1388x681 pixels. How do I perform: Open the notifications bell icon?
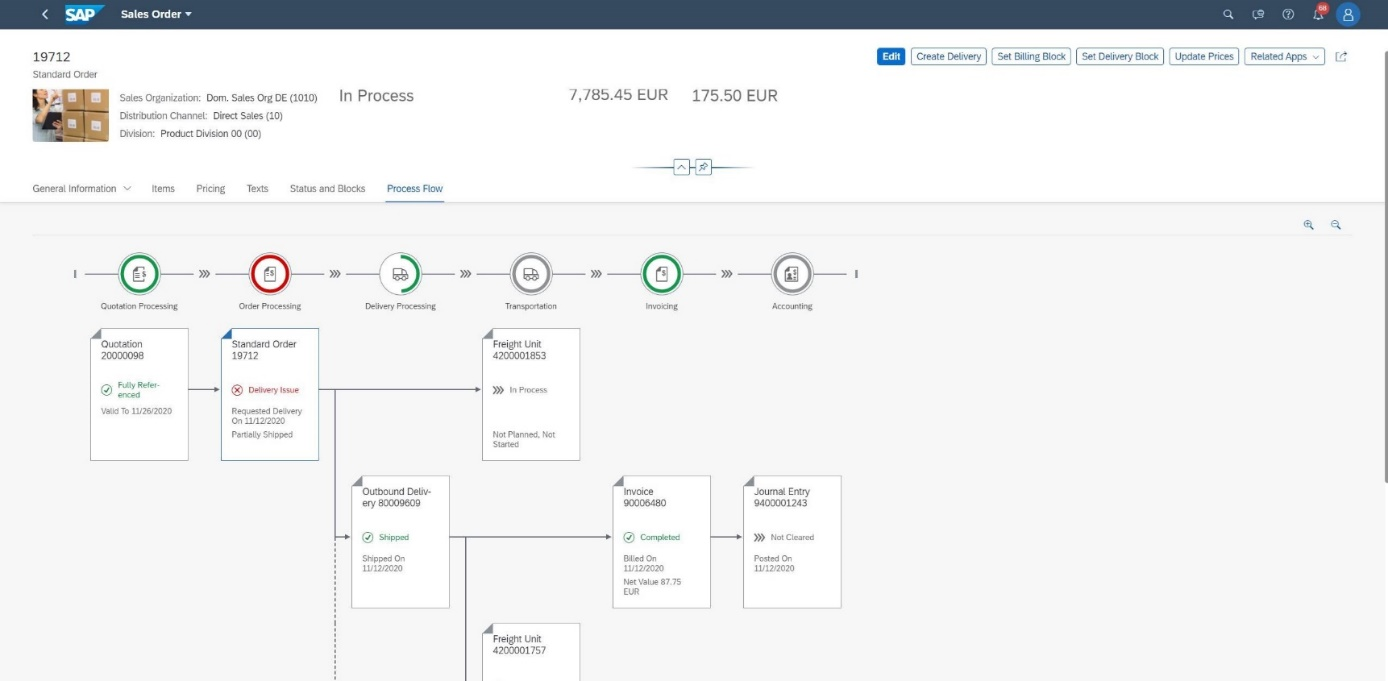click(x=1320, y=14)
